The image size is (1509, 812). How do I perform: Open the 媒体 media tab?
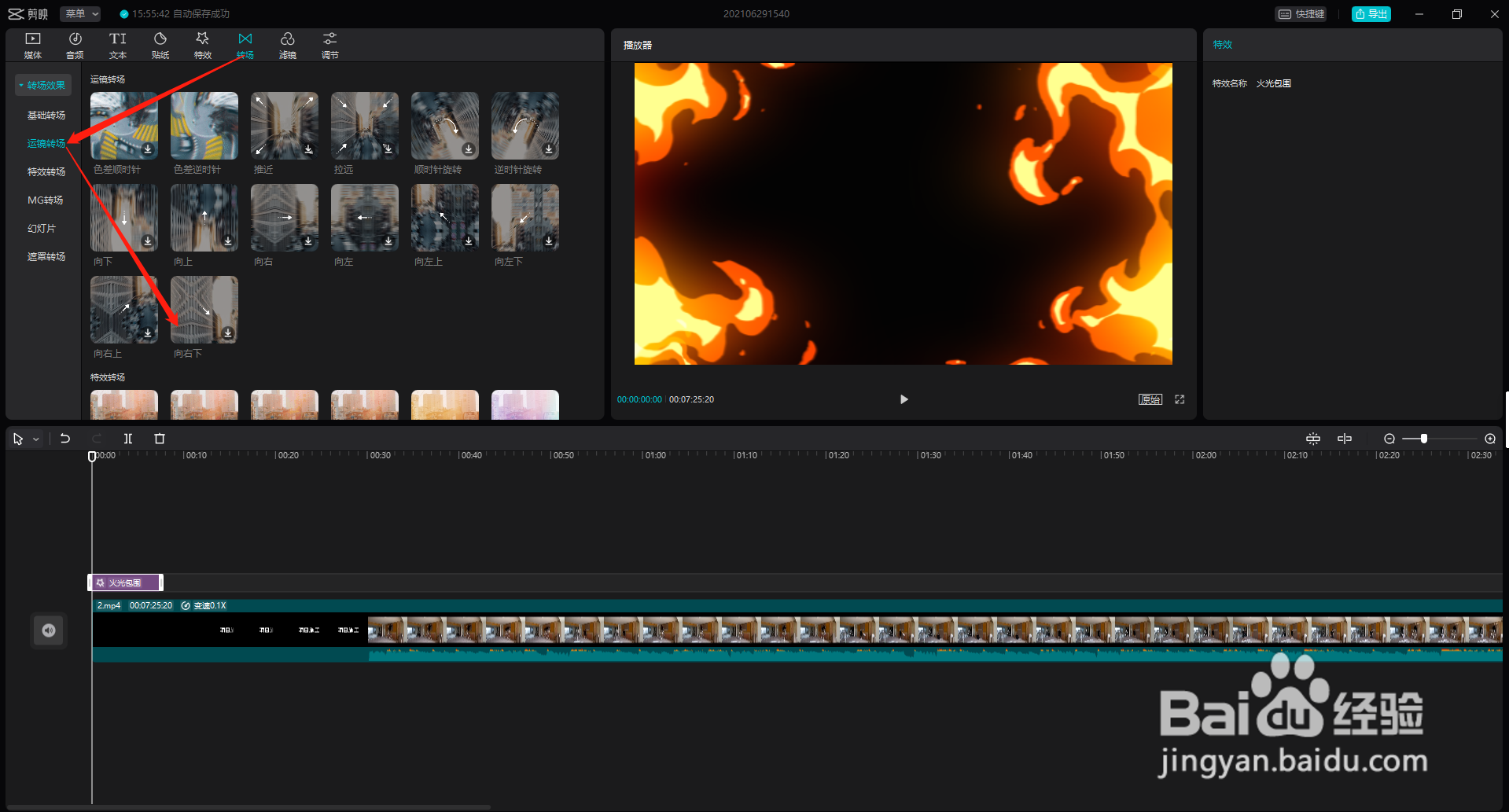click(x=33, y=46)
